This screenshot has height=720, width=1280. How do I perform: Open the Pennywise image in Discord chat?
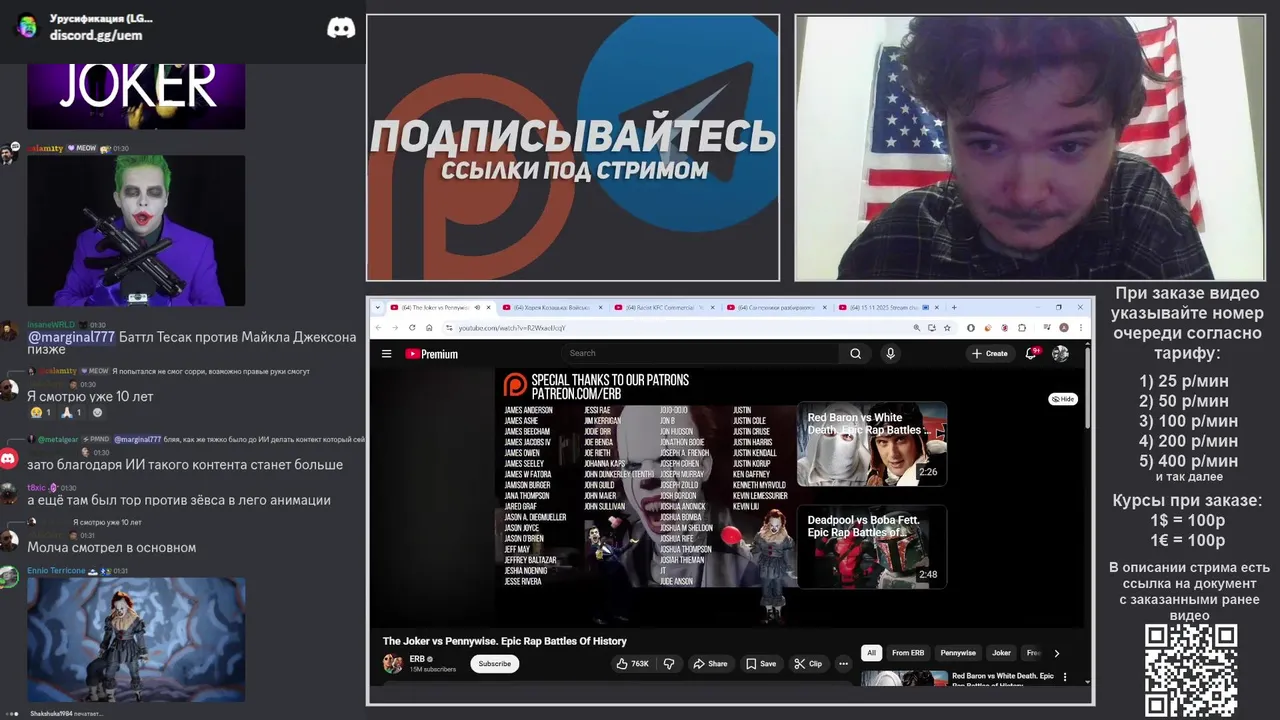(x=136, y=639)
